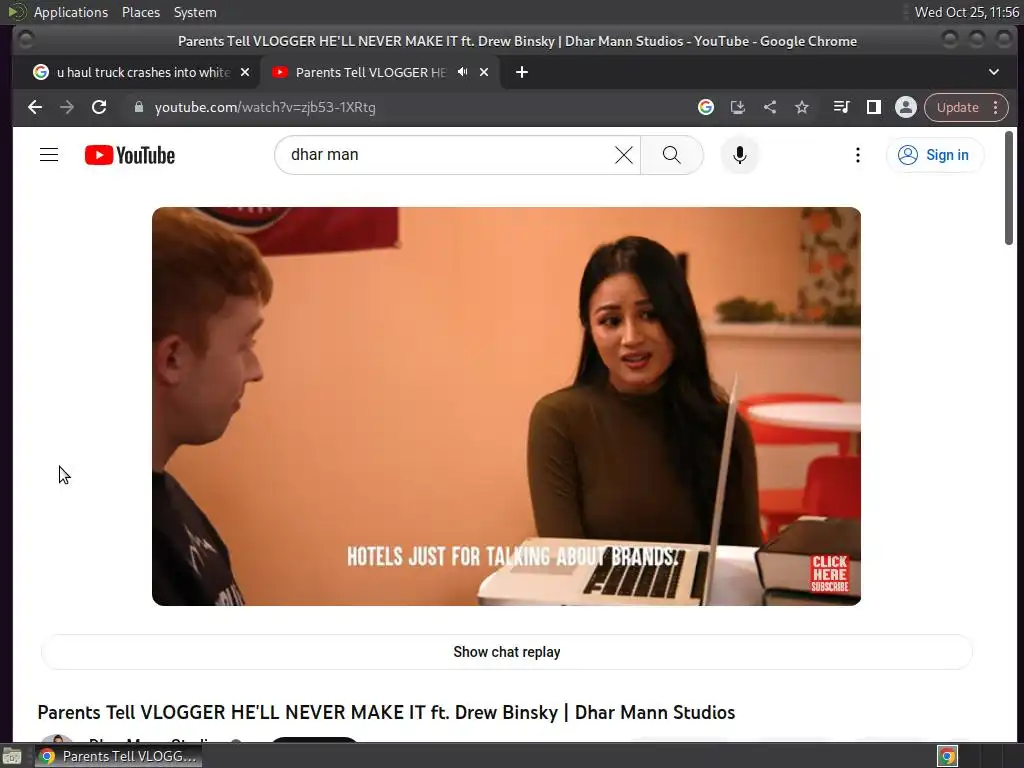This screenshot has width=1024, height=768.
Task: Go forward with browser forward arrow
Action: pos(67,107)
